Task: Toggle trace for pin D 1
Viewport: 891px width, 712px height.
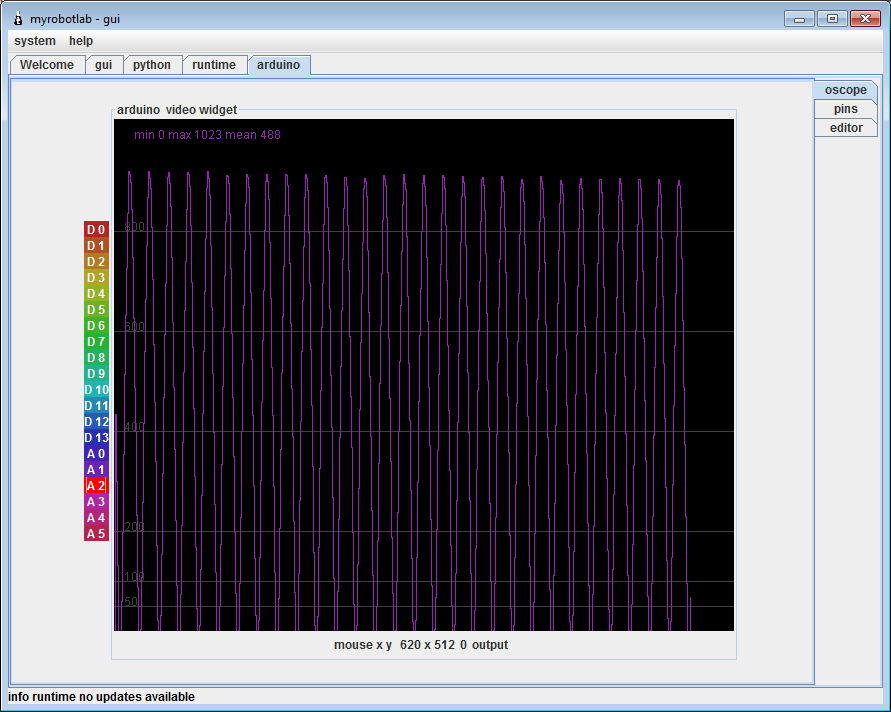Action: coord(97,245)
